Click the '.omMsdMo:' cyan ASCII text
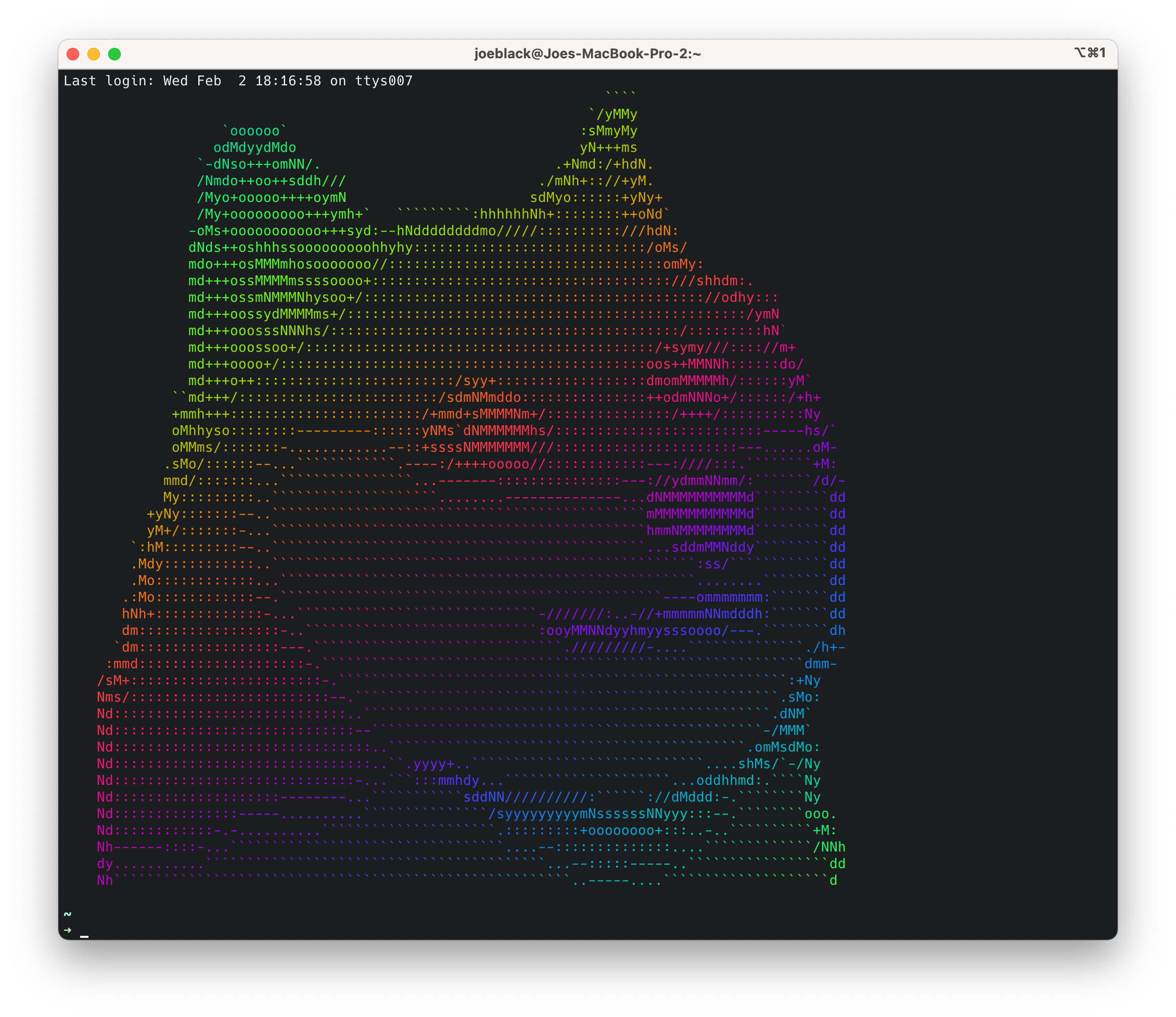Viewport: 1176px width, 1017px height. click(x=783, y=747)
